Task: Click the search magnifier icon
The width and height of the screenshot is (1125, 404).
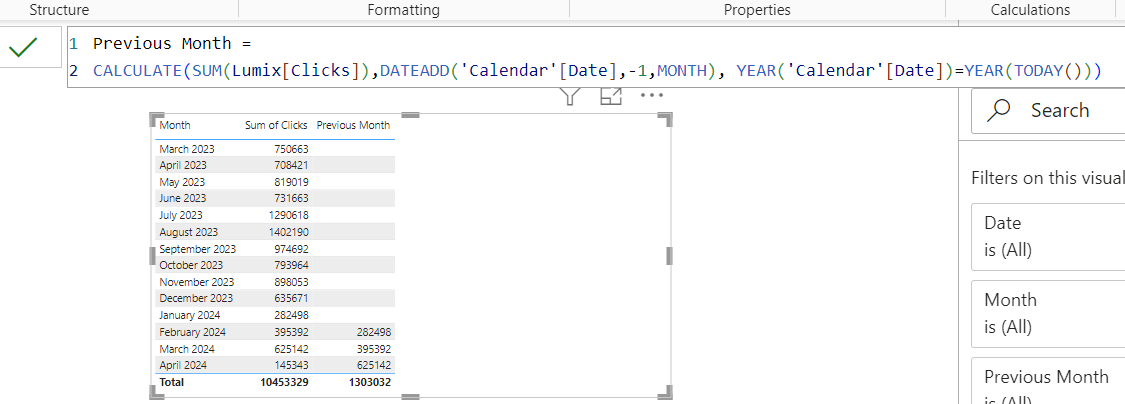Action: (x=999, y=110)
